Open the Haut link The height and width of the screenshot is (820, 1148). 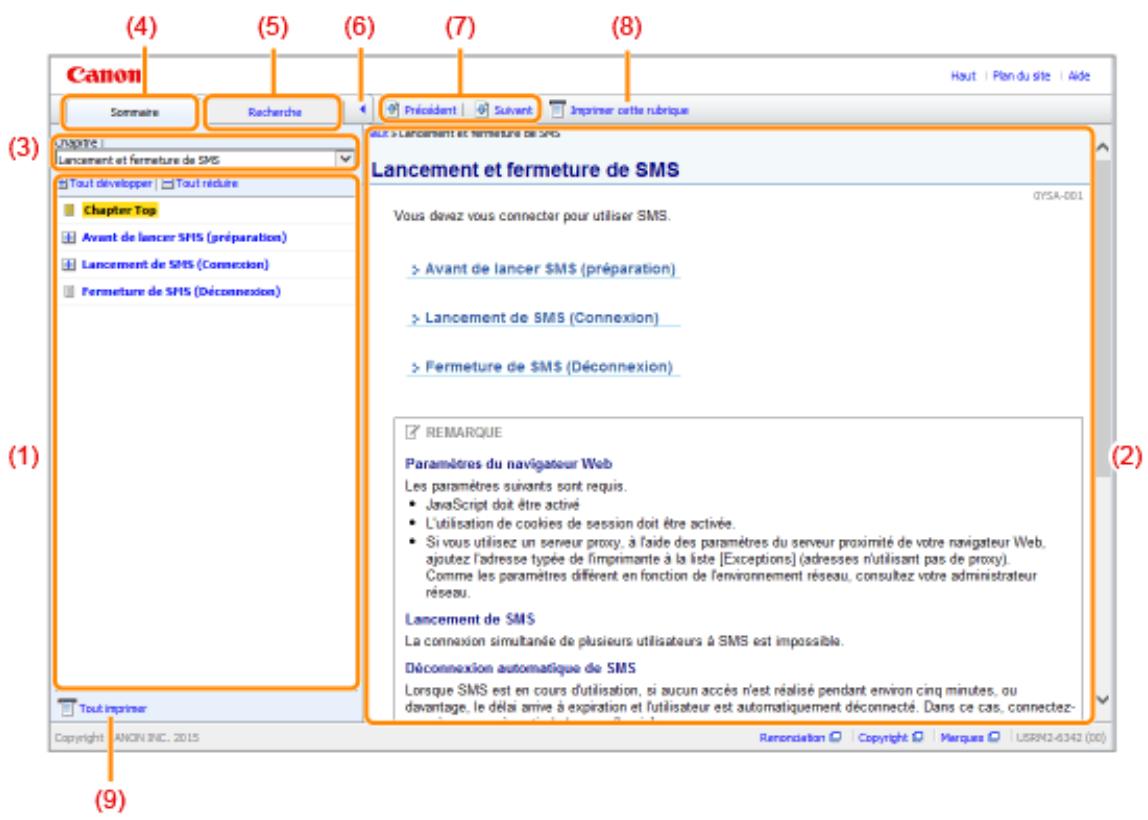963,76
